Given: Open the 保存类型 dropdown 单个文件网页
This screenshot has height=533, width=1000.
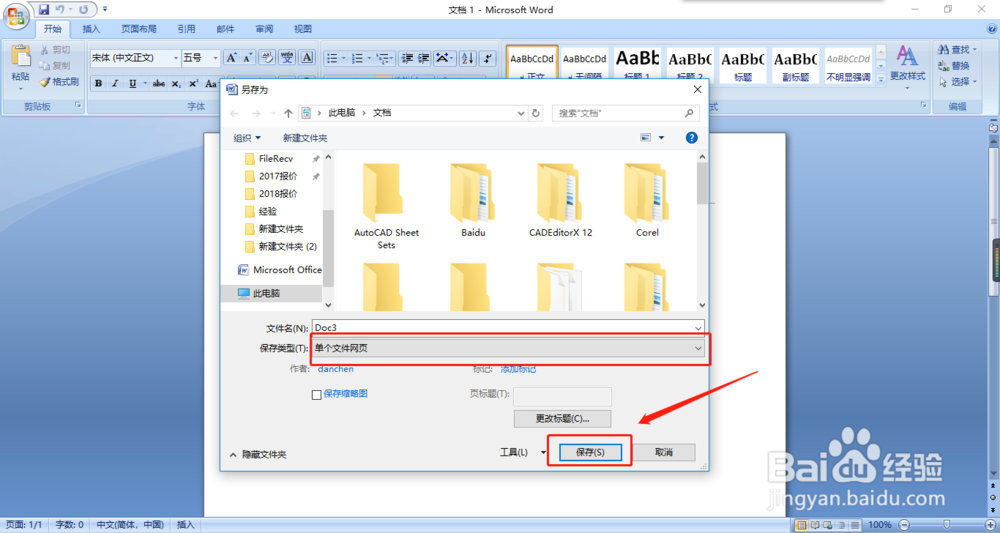Looking at the screenshot, I should click(508, 348).
